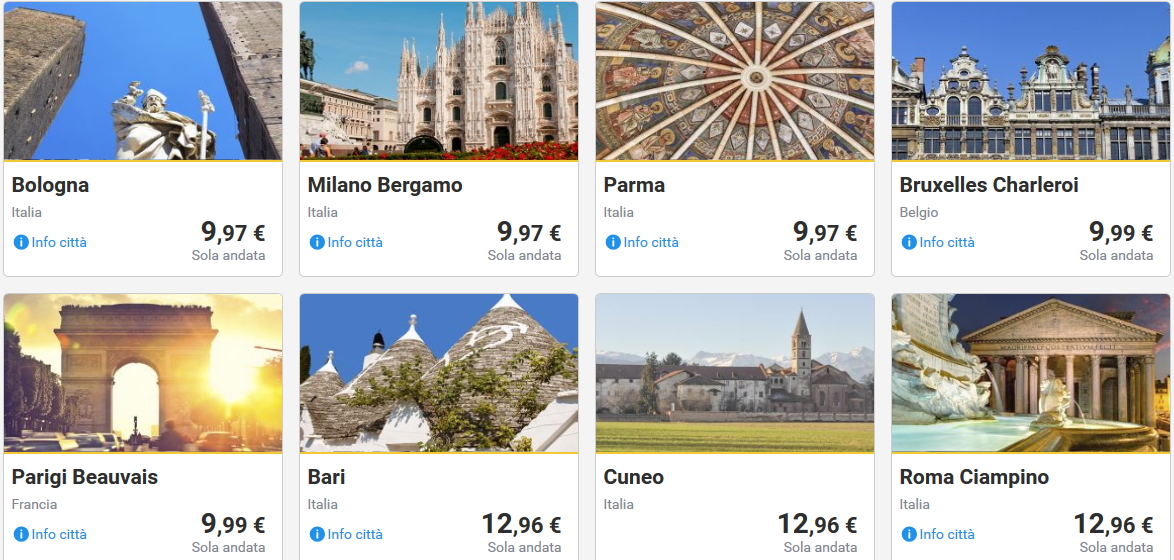Screen dimensions: 1174x560
Task: Click the Cuneo countryside church photo
Action: point(735,373)
